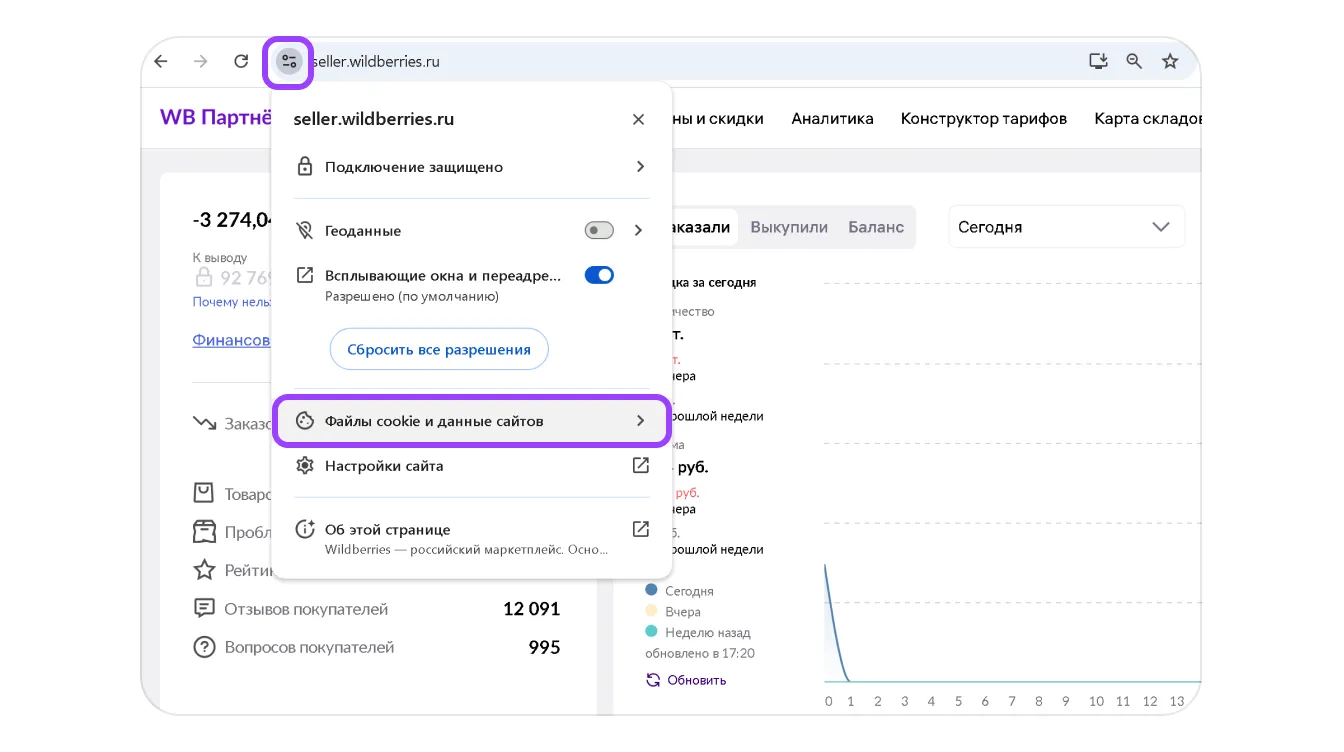Click the Вчера chart legend item
This screenshot has width=1344, height=752.
tap(673, 611)
